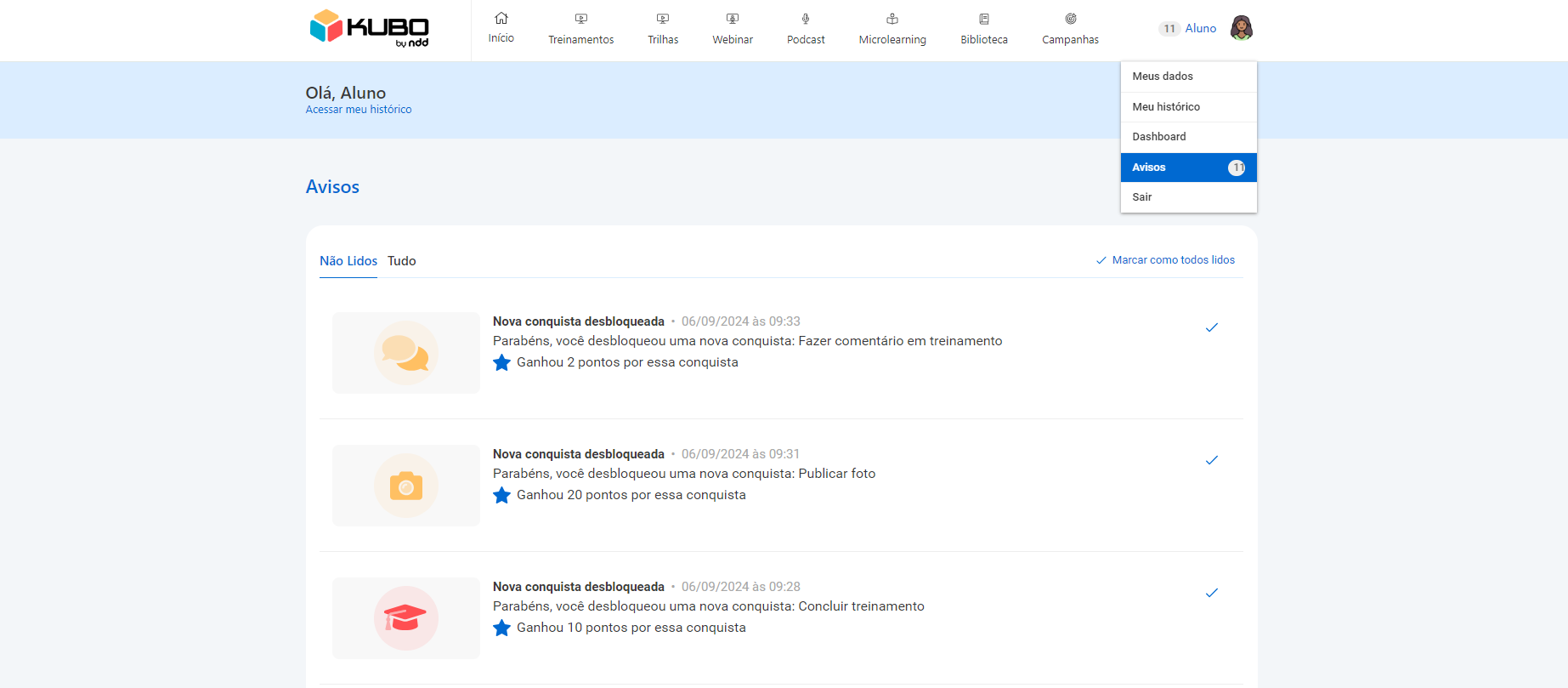Click the Aluno username dropdown

(1200, 28)
